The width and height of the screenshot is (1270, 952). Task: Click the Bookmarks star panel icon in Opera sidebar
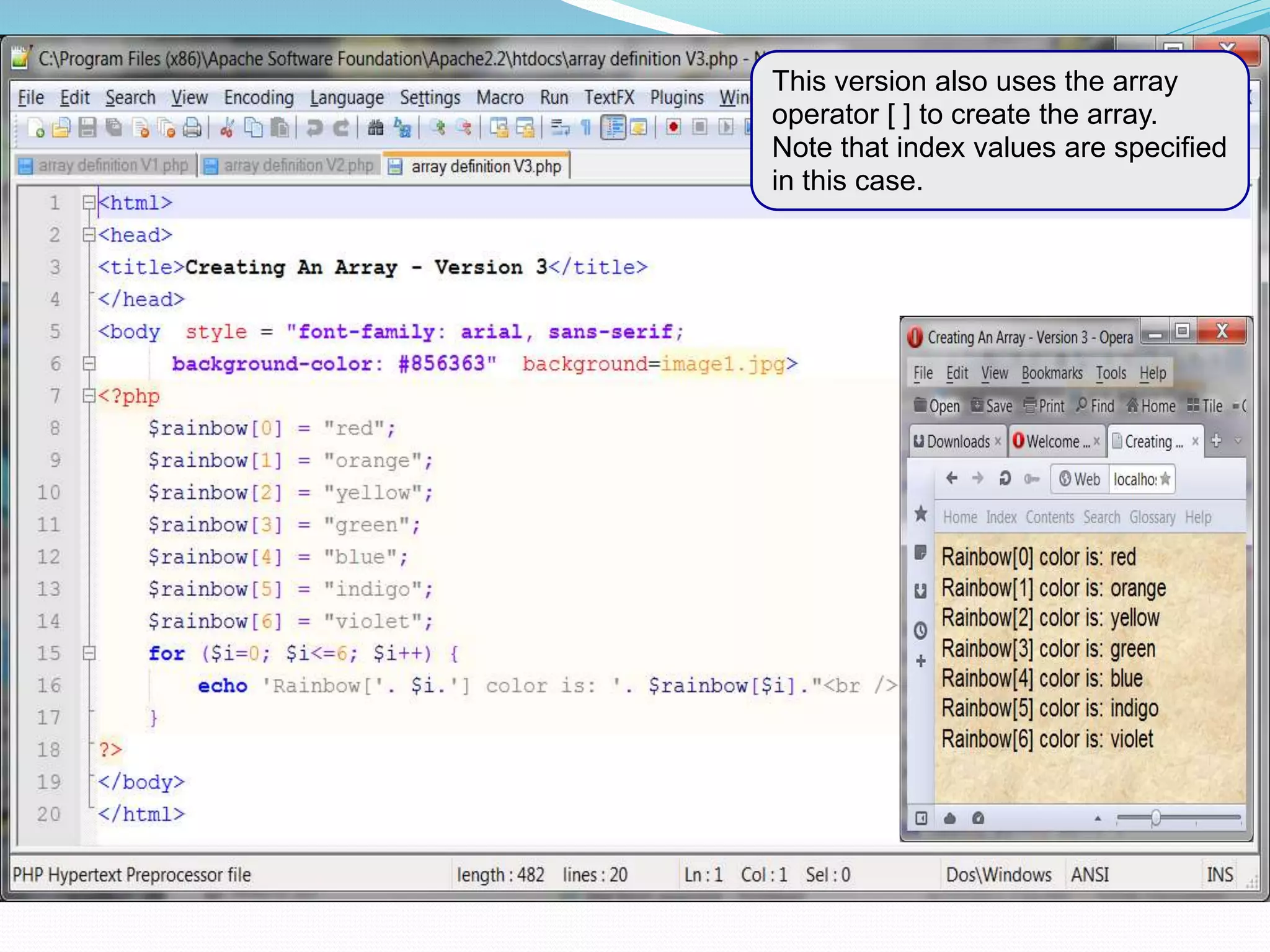coord(921,513)
